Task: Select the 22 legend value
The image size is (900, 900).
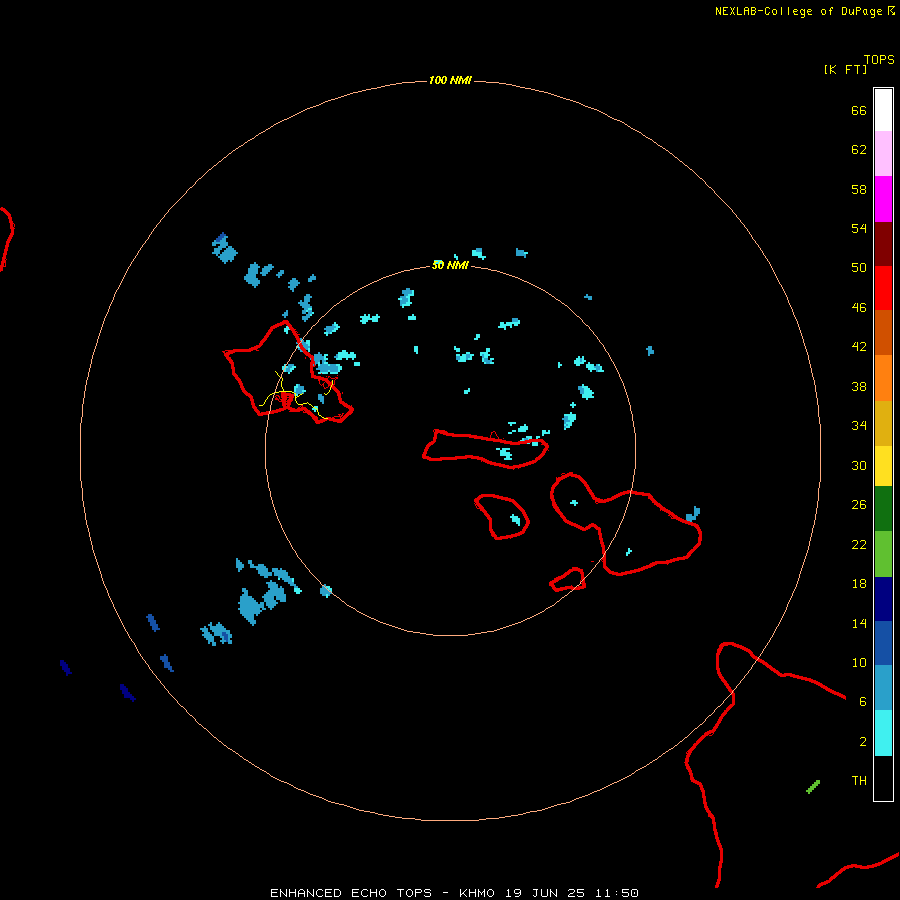Action: (x=859, y=544)
